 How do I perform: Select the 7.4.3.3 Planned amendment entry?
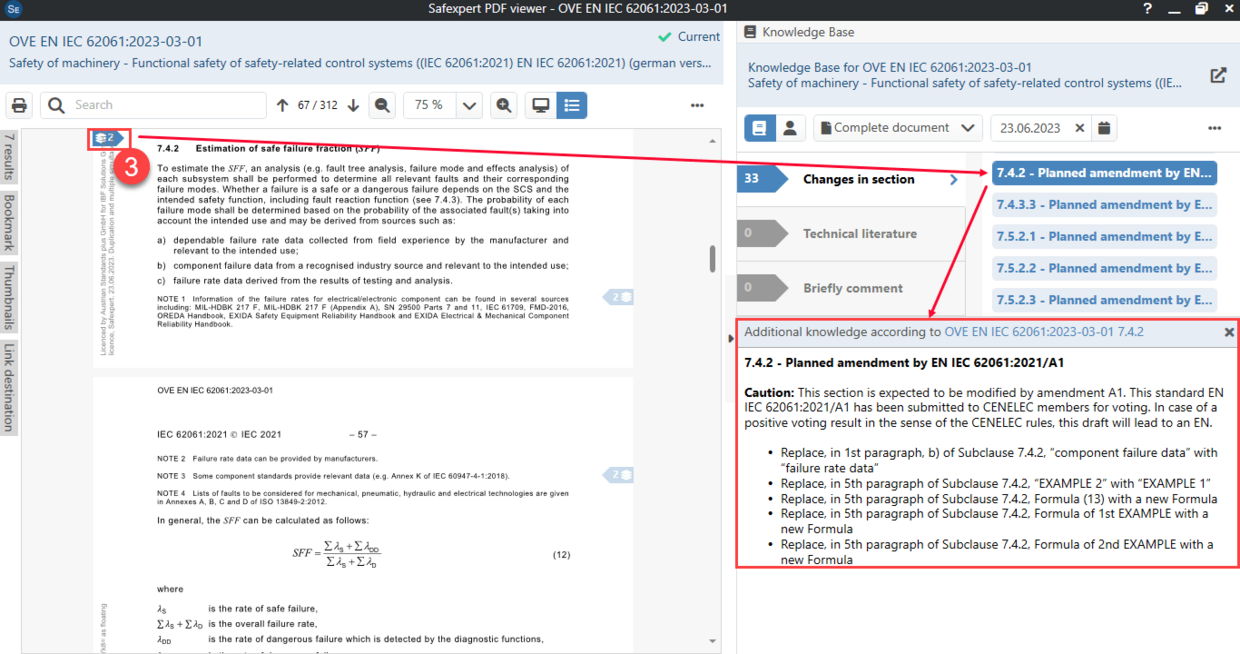pyautogui.click(x=1104, y=204)
